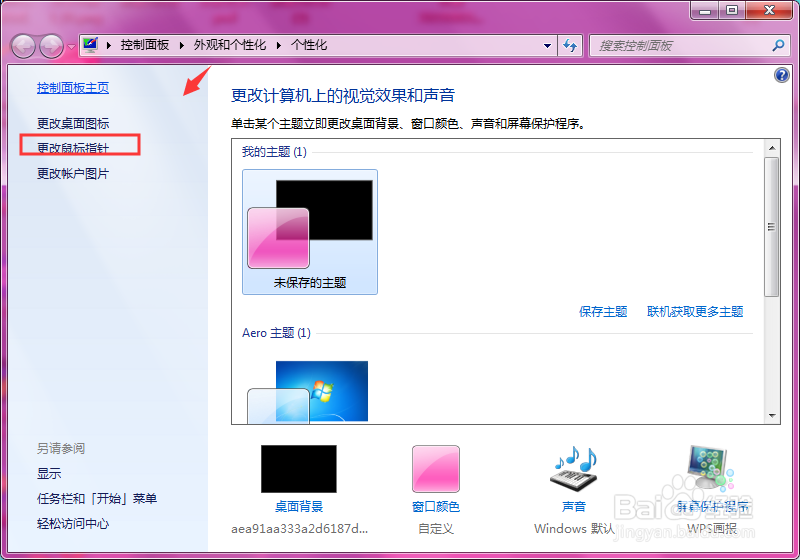Focus the 搜索控制面板 search field
This screenshot has height=560, width=800.
coord(683,45)
